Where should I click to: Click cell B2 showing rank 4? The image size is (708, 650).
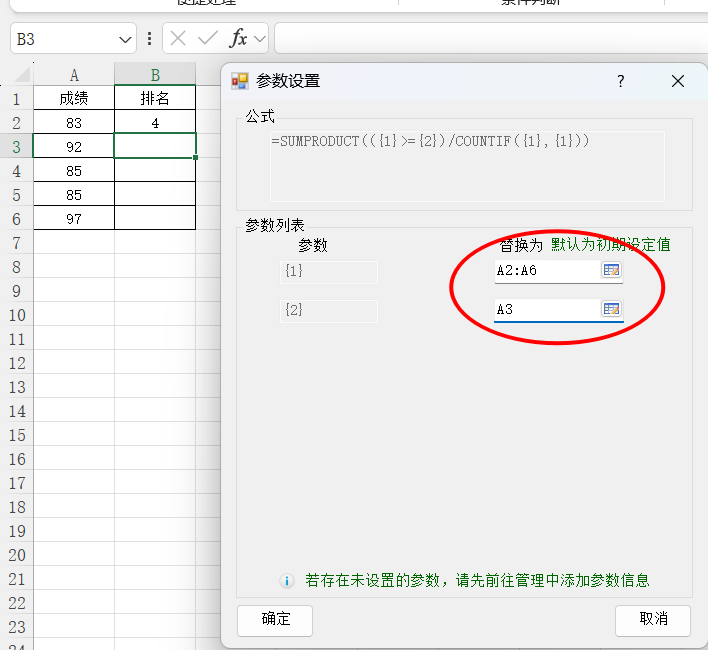tap(155, 123)
